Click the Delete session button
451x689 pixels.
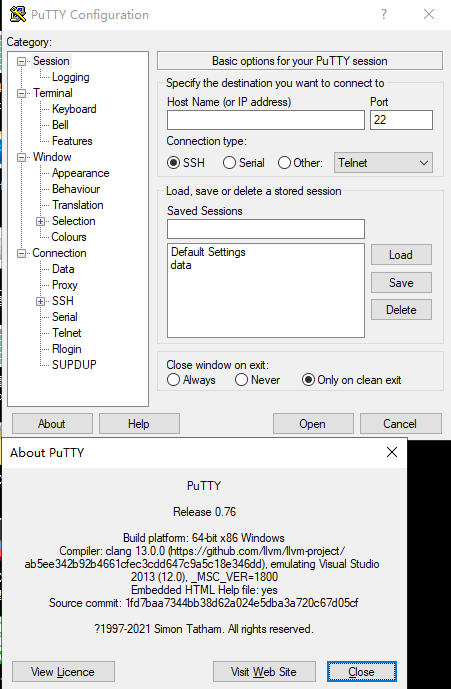[x=401, y=309]
